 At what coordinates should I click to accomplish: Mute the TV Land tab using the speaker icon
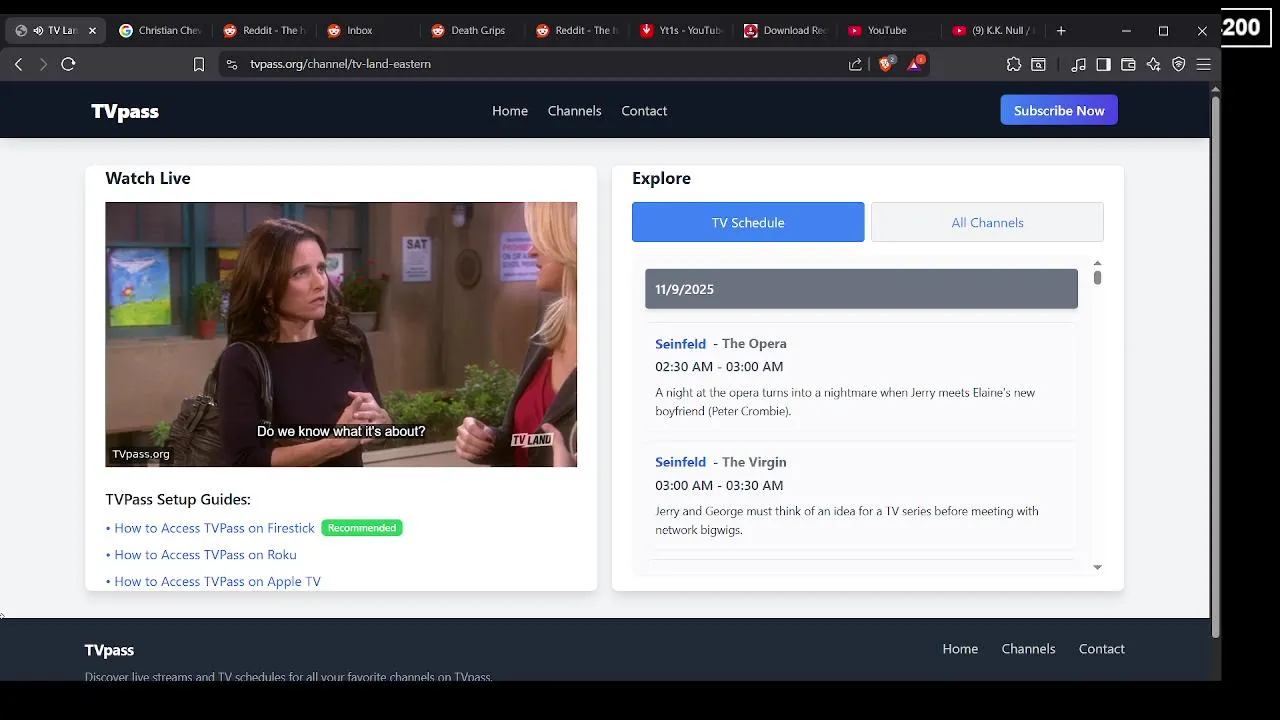coord(38,31)
